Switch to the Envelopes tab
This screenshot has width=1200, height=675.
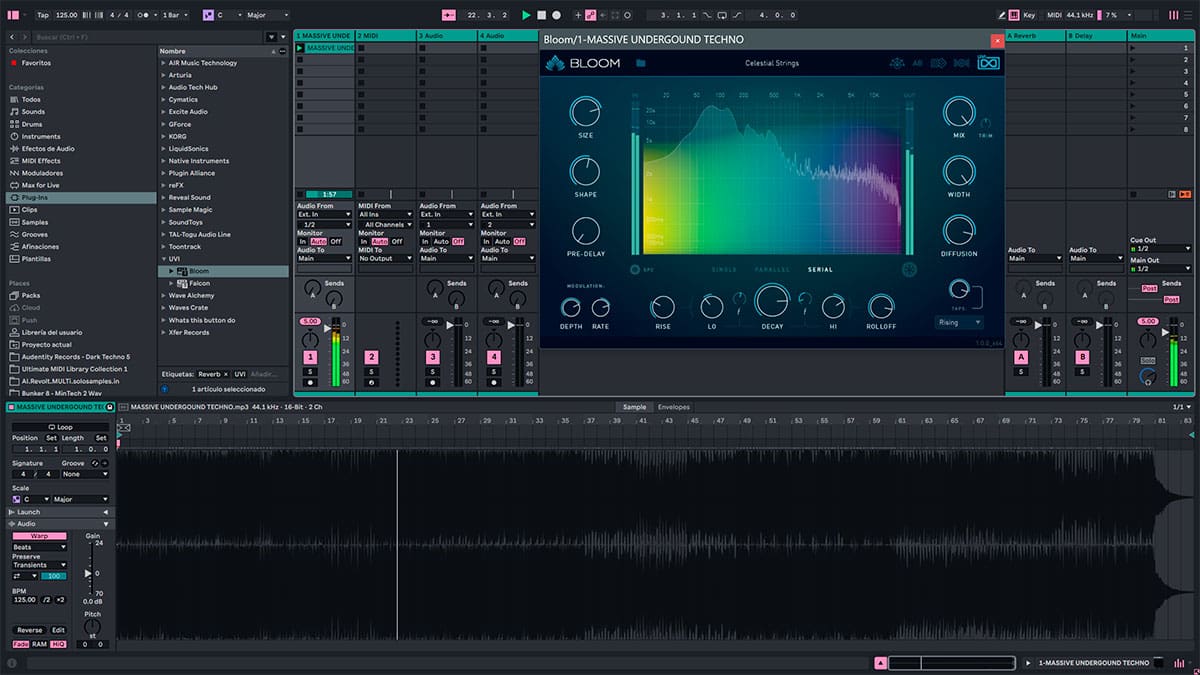click(x=674, y=407)
